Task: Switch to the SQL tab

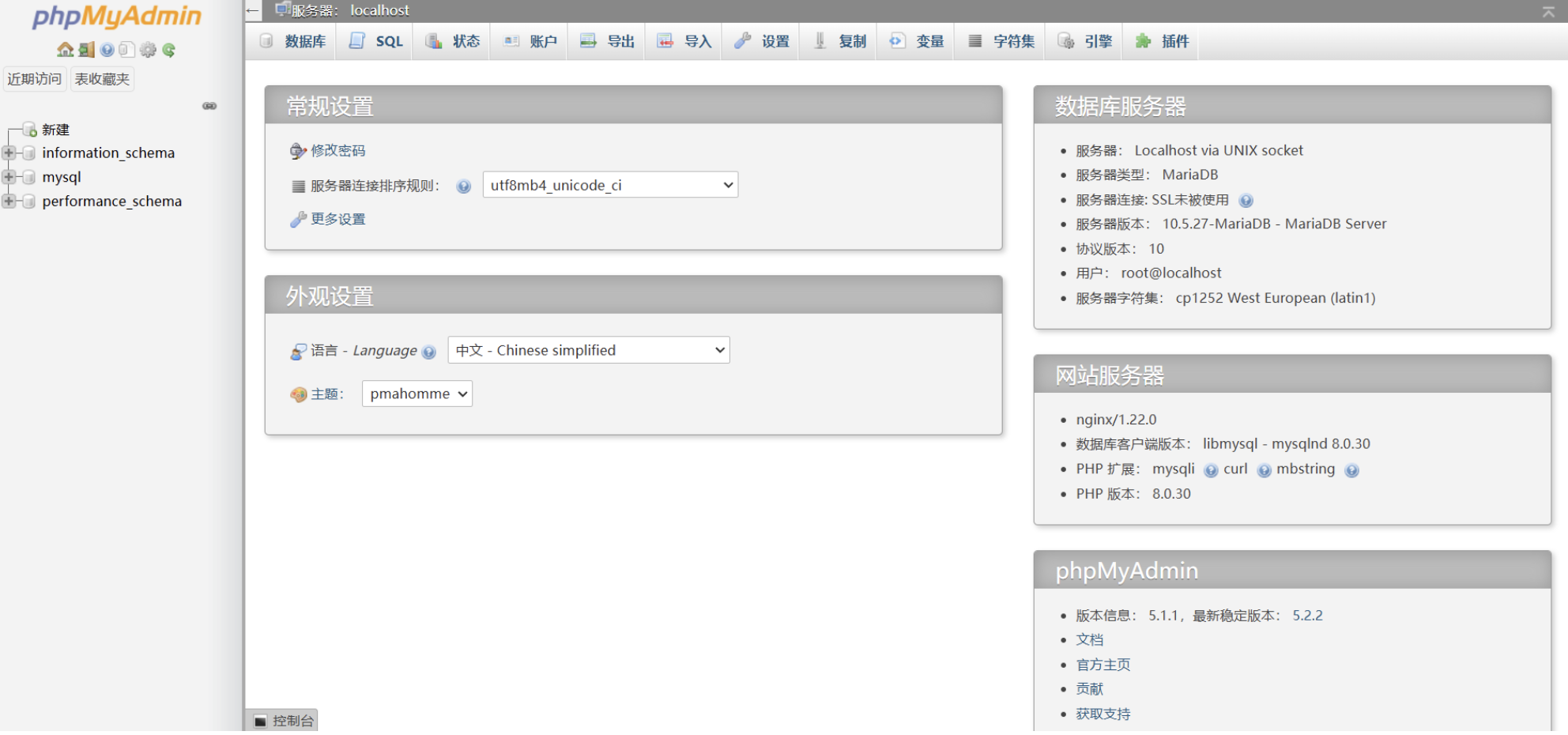Action: [377, 41]
